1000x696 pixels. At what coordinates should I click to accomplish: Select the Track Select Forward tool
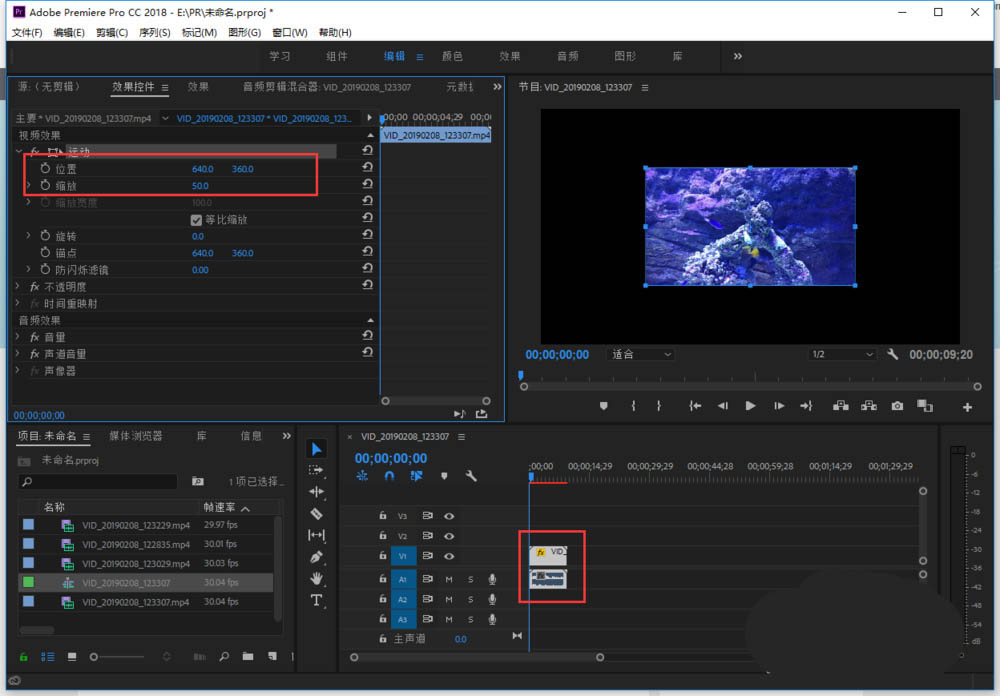(316, 470)
